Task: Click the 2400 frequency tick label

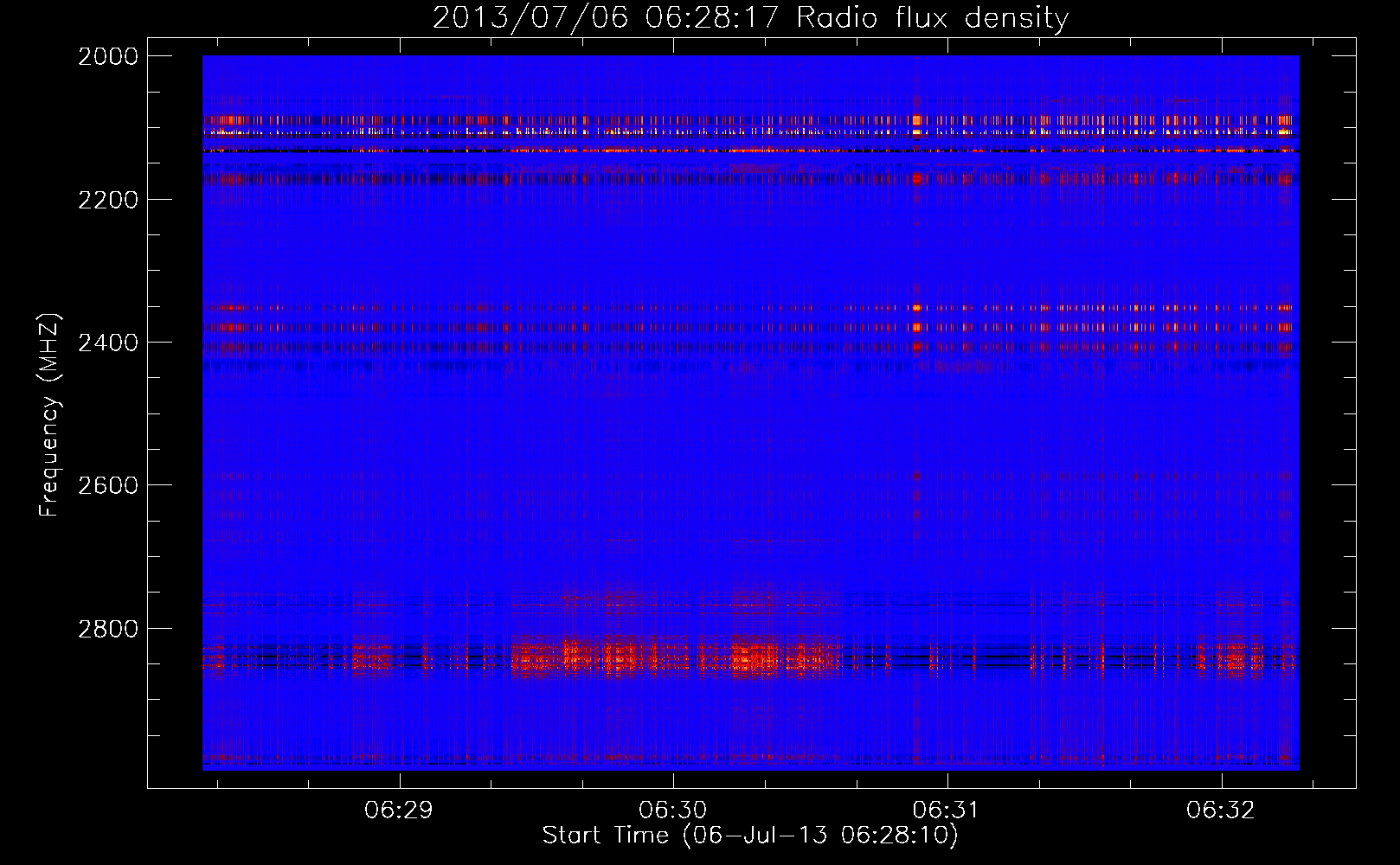Action: coord(107,343)
